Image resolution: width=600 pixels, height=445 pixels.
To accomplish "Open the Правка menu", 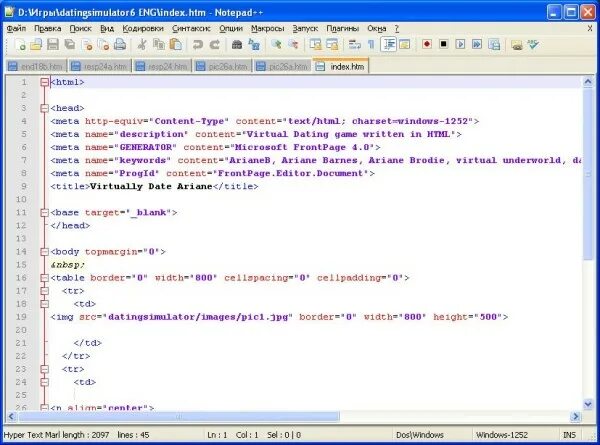I will [x=48, y=28].
